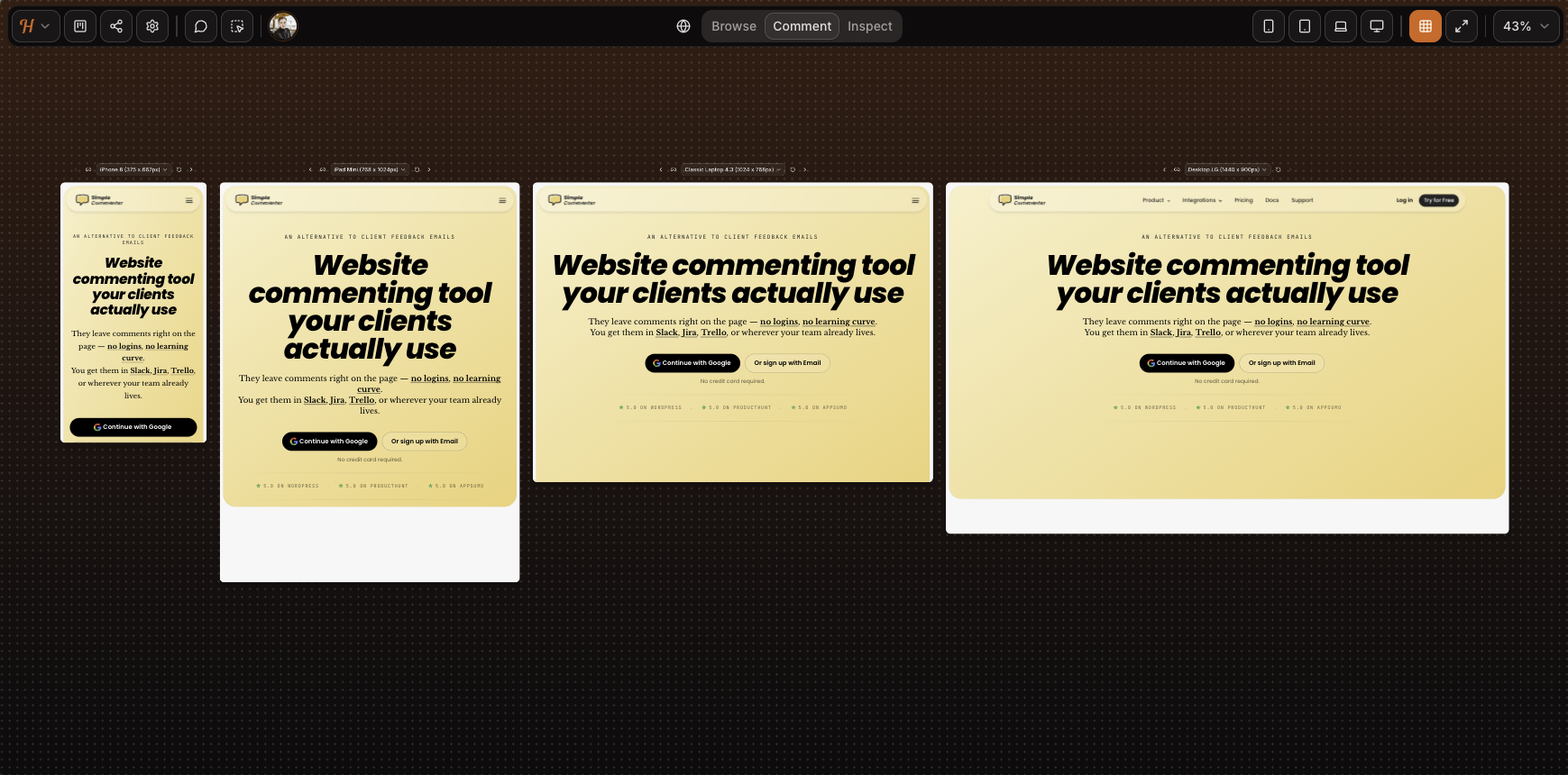The image size is (1568, 775).
Task: Click the link icon beside Desktop LG label
Action: 1177,169
